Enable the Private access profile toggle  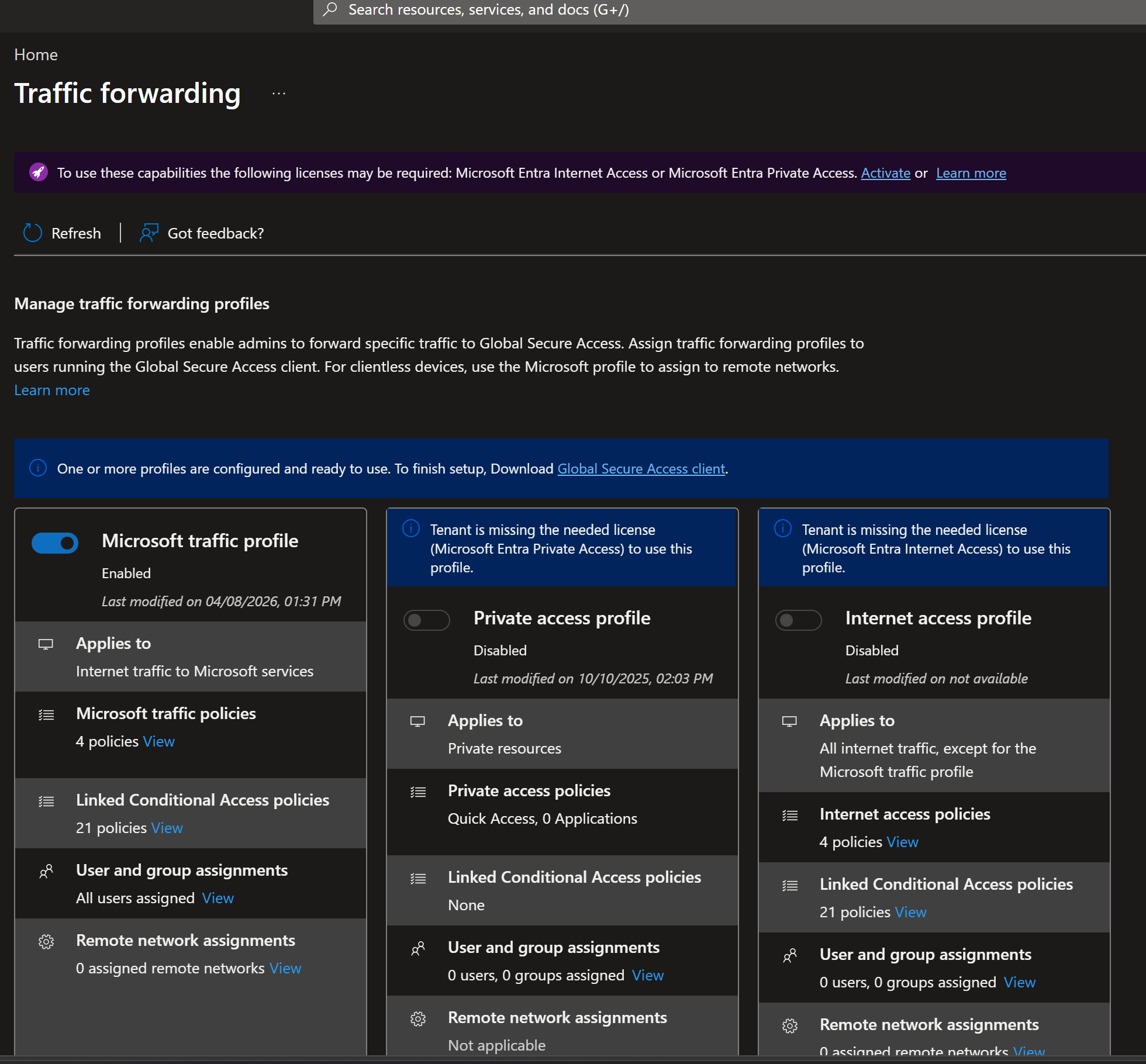[x=427, y=620]
